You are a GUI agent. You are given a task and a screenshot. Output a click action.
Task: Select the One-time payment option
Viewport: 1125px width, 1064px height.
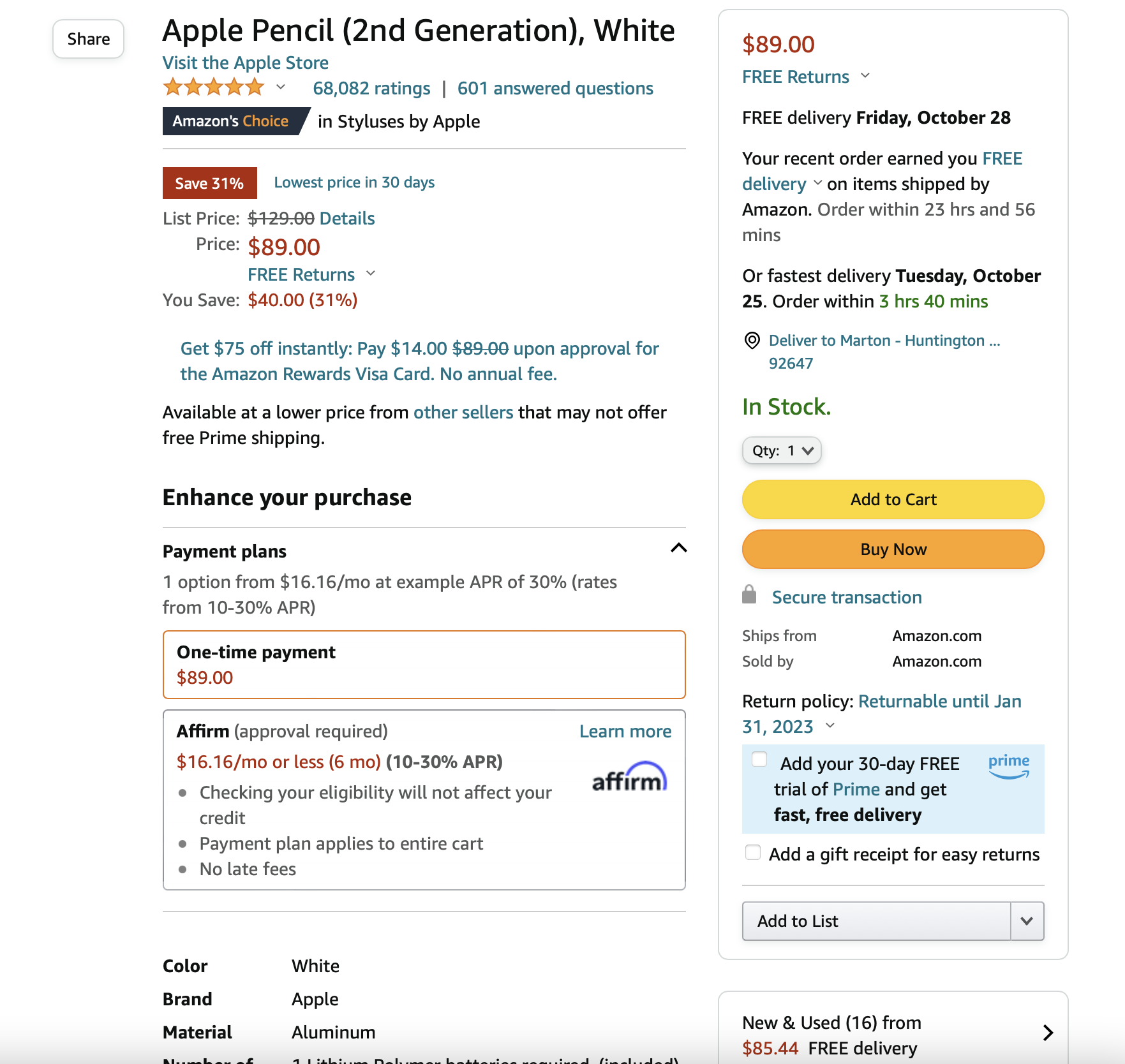[x=424, y=664]
